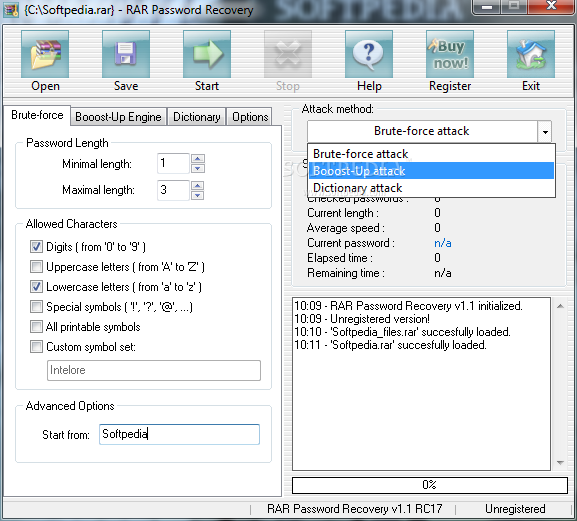577x521 pixels.
Task: Choose Booost-Up attack from the list
Action: (431, 171)
